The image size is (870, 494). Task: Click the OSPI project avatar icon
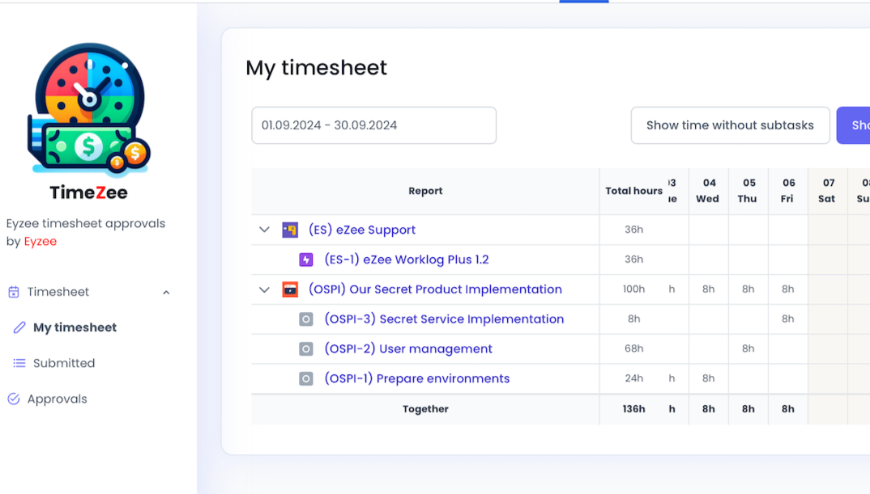(290, 289)
